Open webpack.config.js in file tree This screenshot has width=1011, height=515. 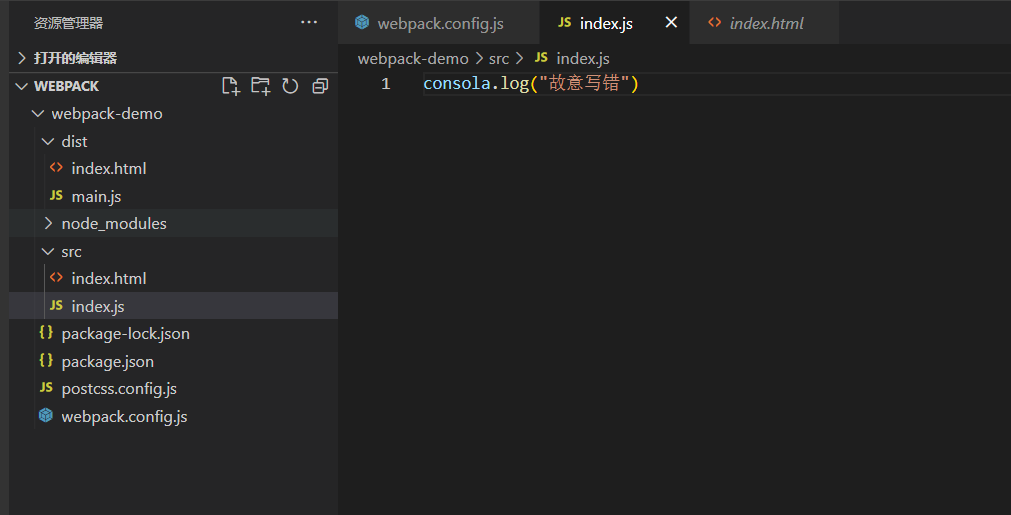click(173, 416)
